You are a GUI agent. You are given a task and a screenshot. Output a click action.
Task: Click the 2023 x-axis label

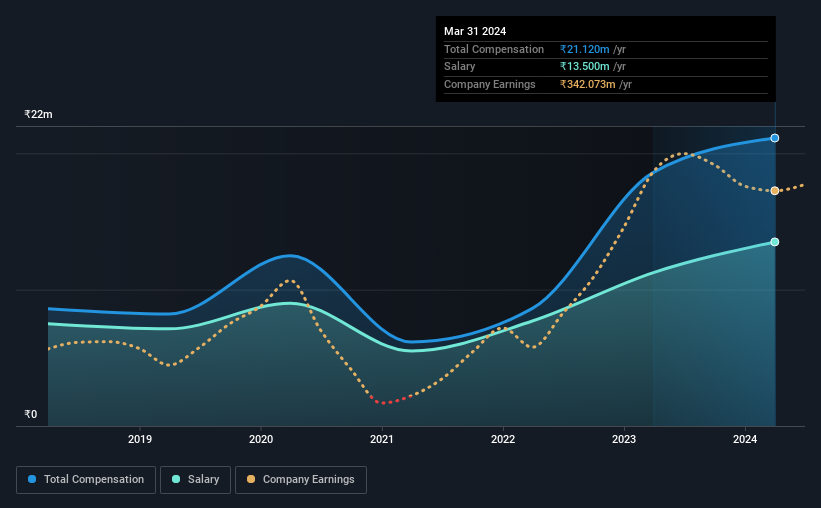(x=624, y=439)
